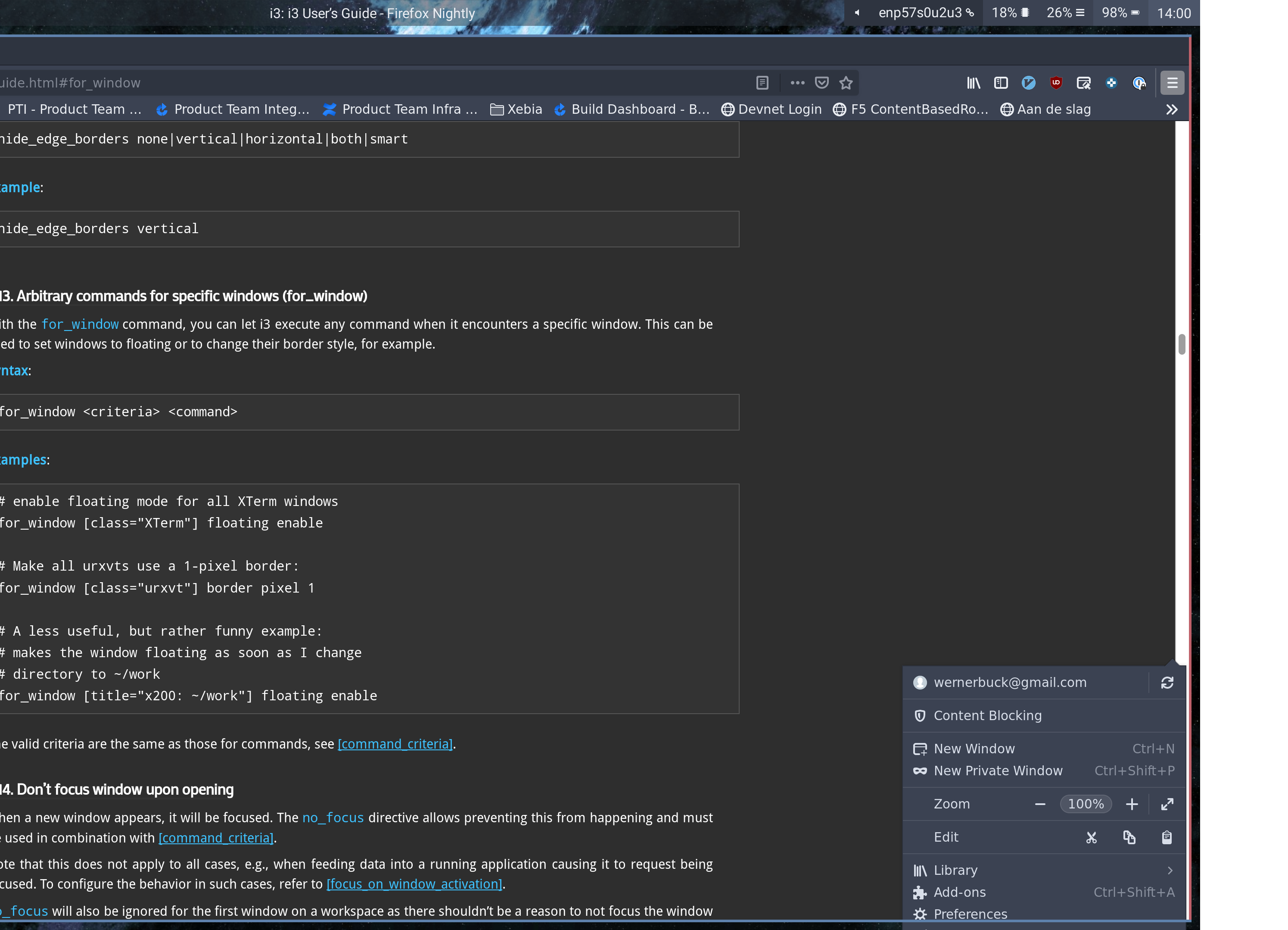Click the 98% battery indicator

click(x=1120, y=12)
